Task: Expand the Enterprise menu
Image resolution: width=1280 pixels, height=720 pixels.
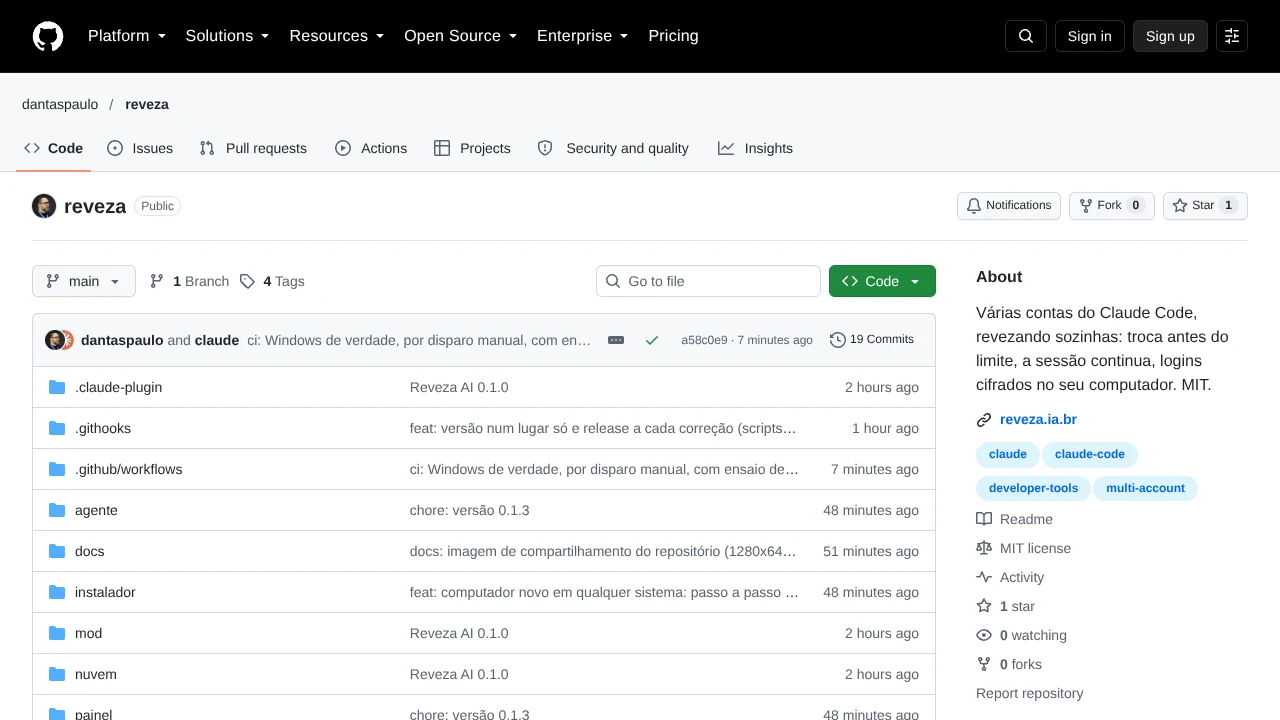Action: [583, 36]
